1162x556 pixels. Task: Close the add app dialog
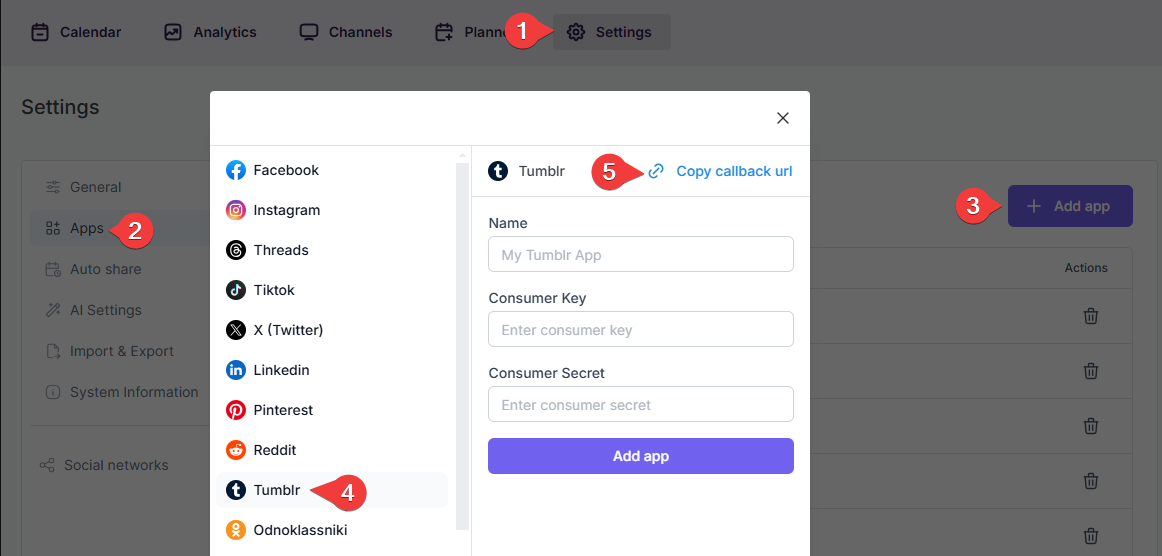pos(783,118)
